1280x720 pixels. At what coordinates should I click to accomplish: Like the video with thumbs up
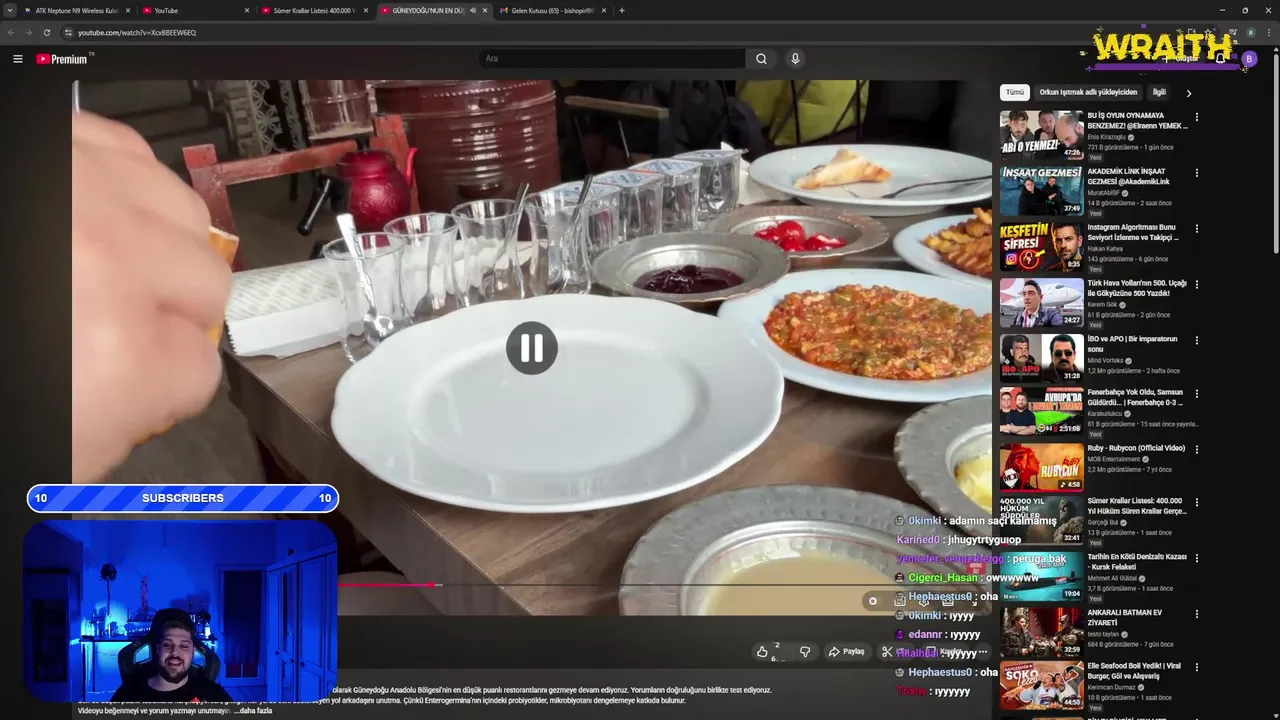(763, 651)
